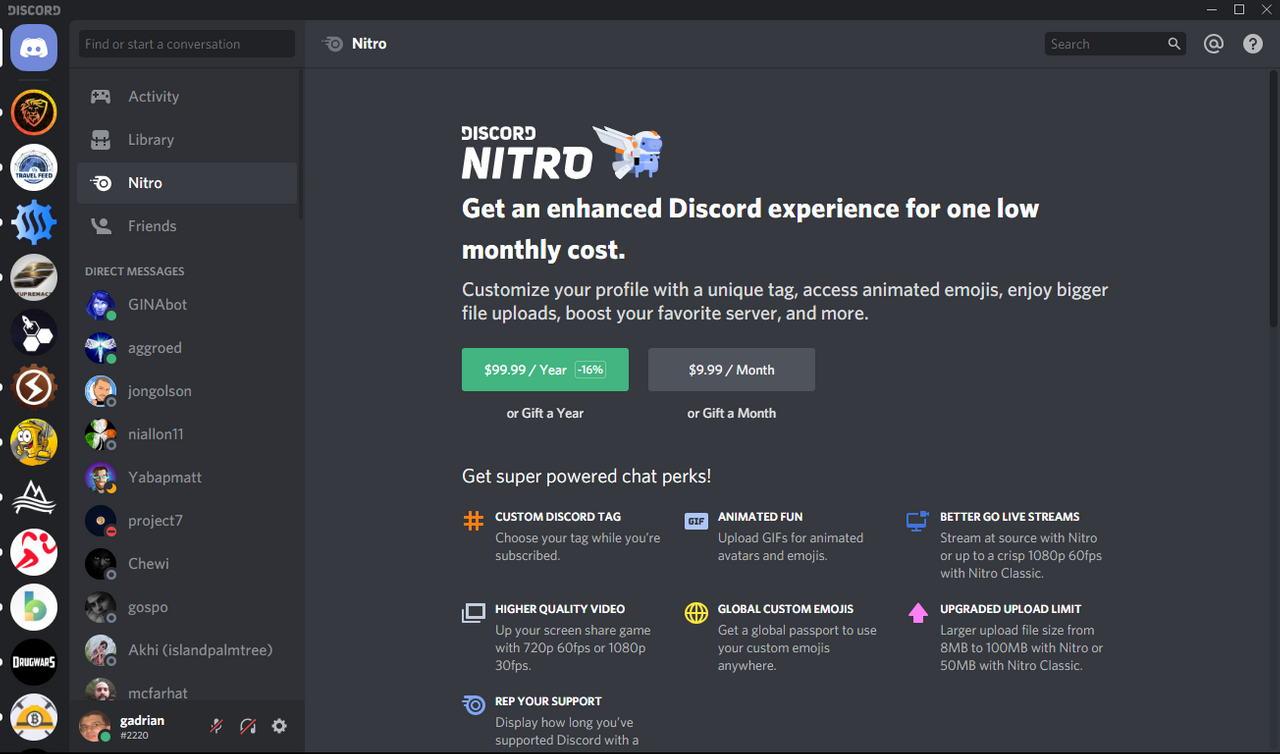Click the Upgraded Upload Limit arrow icon
Image resolution: width=1280 pixels, height=754 pixels.
pyautogui.click(x=918, y=613)
